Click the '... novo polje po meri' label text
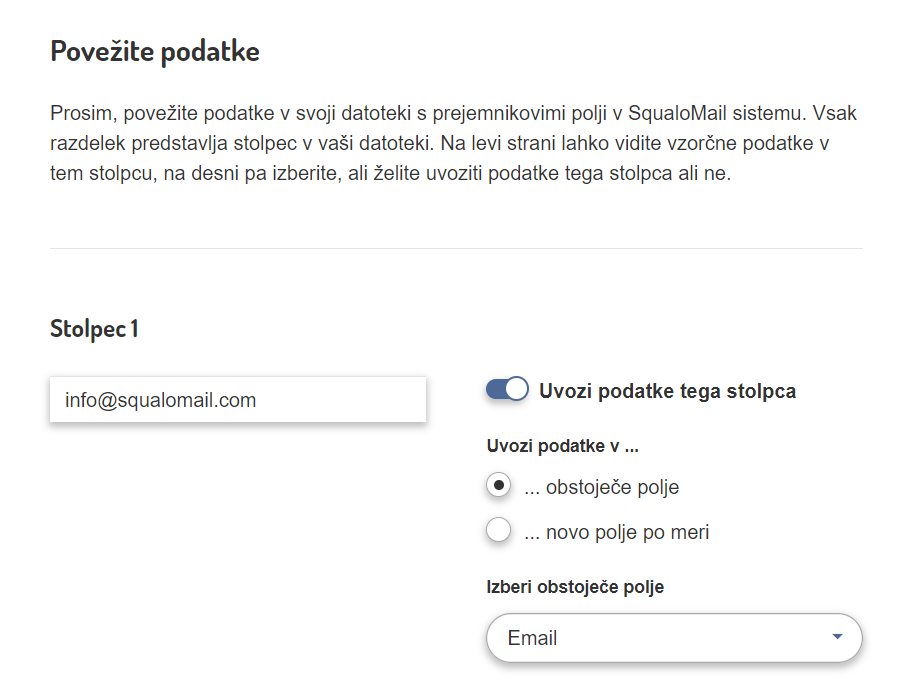The image size is (897, 688). pos(616,532)
